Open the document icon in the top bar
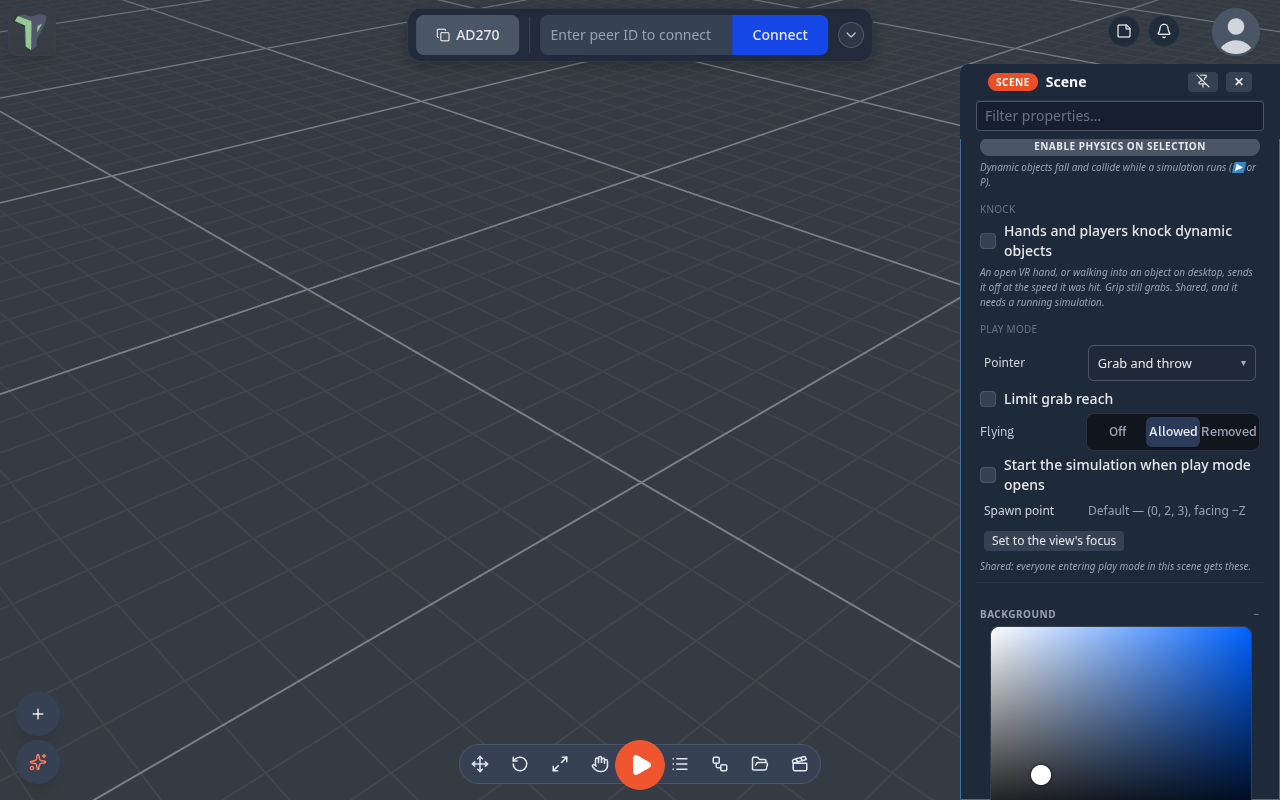The height and width of the screenshot is (800, 1280). (1124, 31)
